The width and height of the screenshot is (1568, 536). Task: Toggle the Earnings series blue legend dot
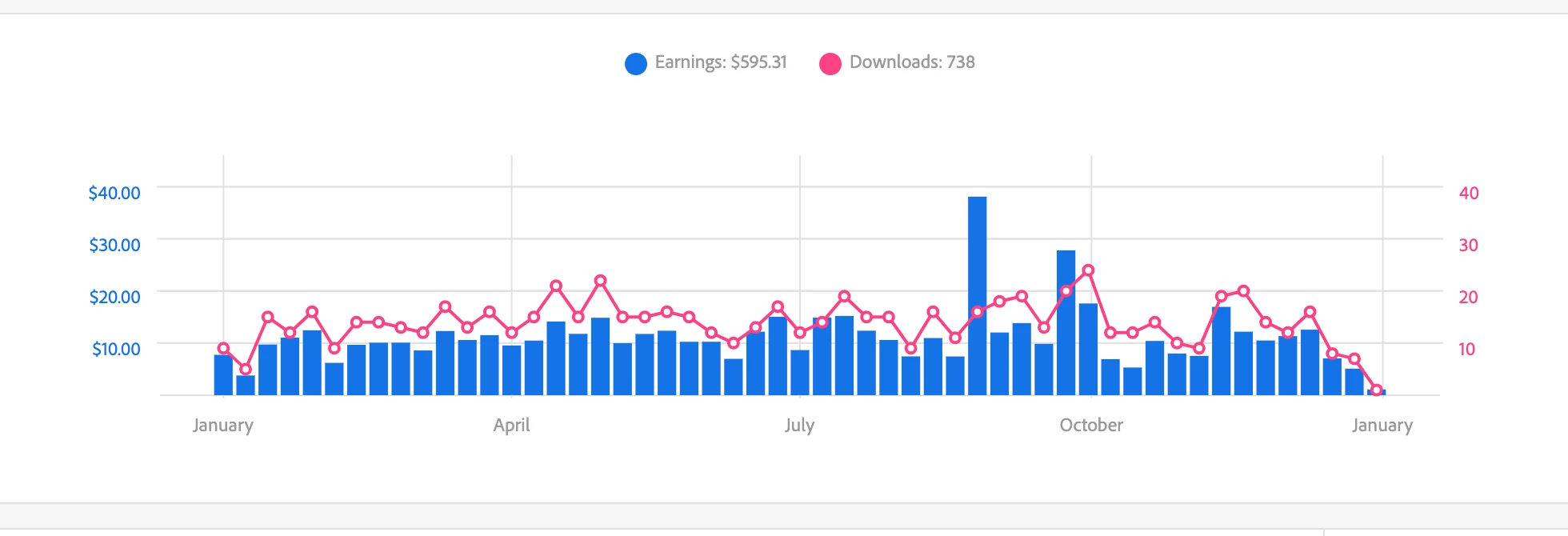(636, 64)
